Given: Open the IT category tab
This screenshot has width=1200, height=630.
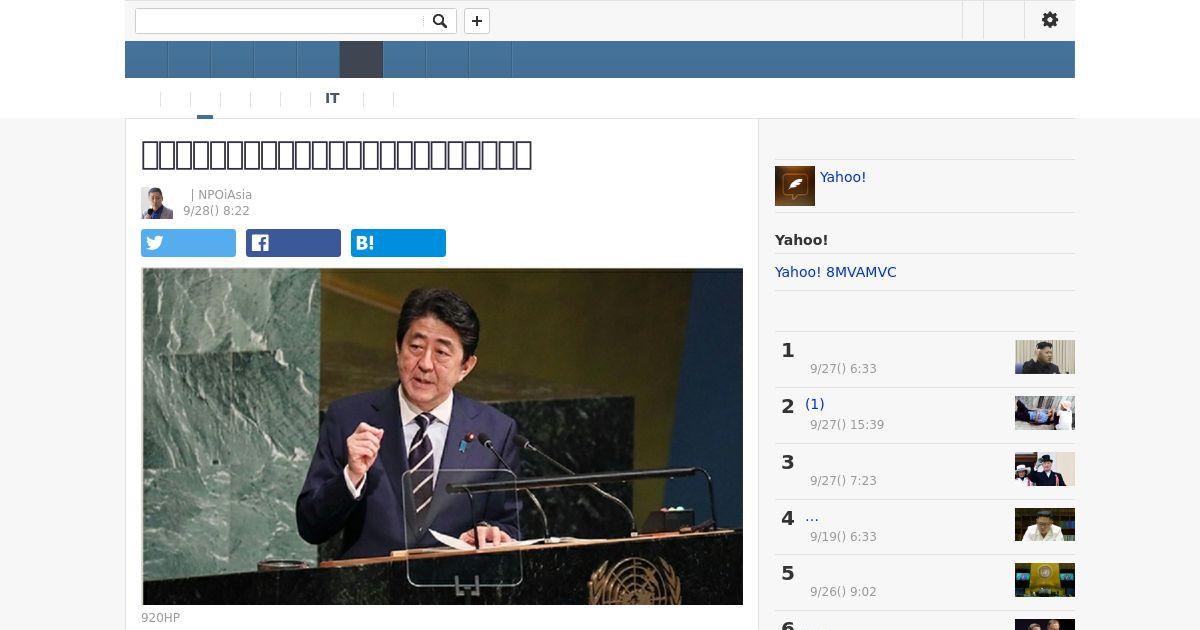Looking at the screenshot, I should tap(332, 99).
